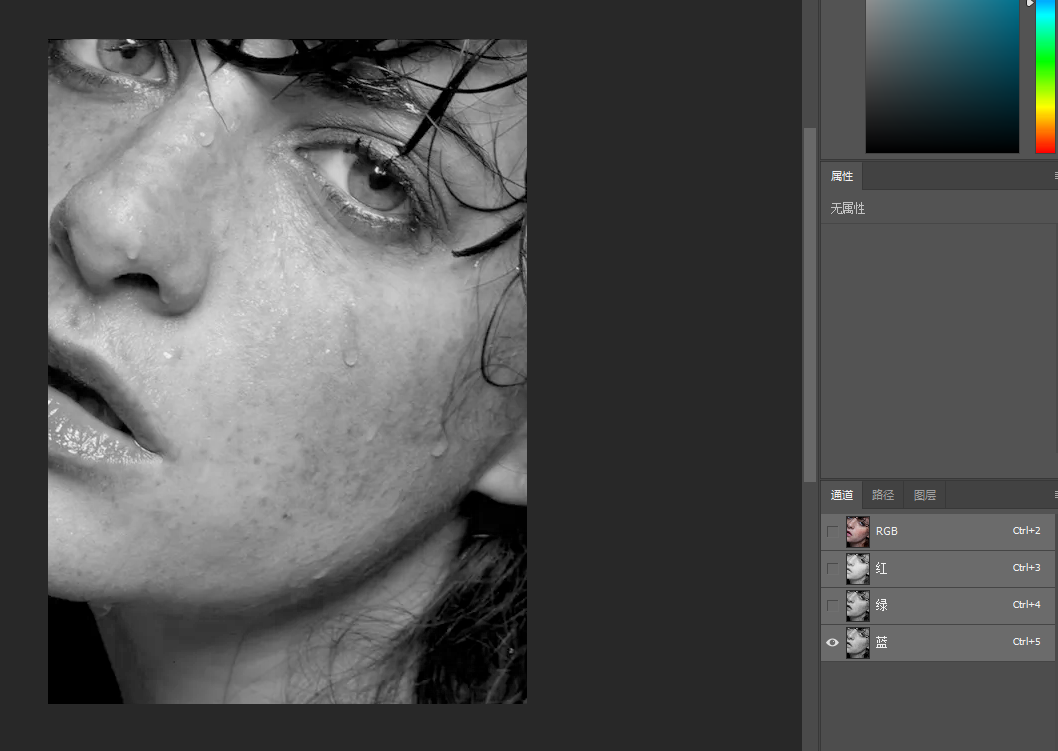Open the 通道 panel flyout menu icon

click(x=1055, y=495)
